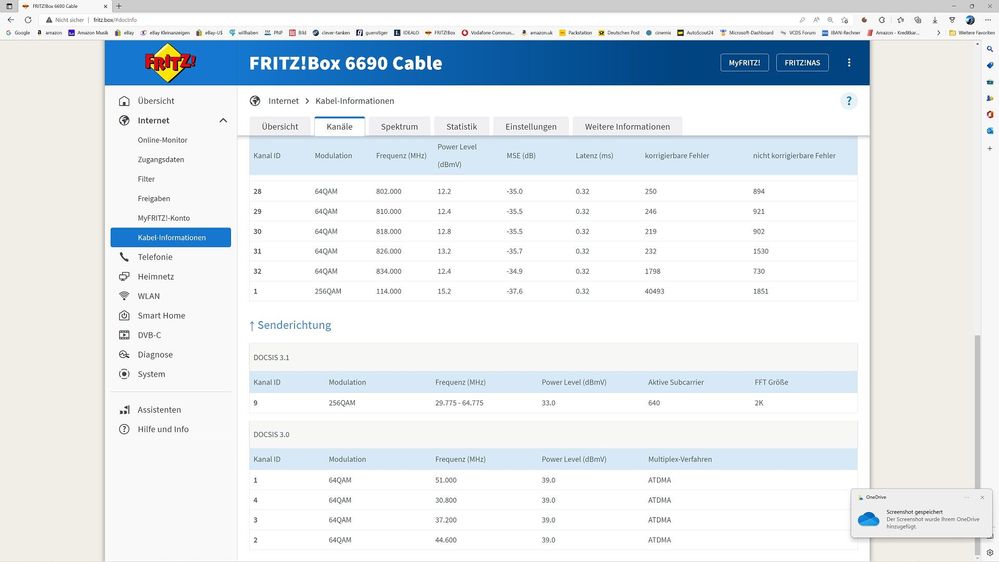This screenshot has height=562, width=999.
Task: Click the 256QAM cell in 114.000 row
Action: click(x=327, y=291)
